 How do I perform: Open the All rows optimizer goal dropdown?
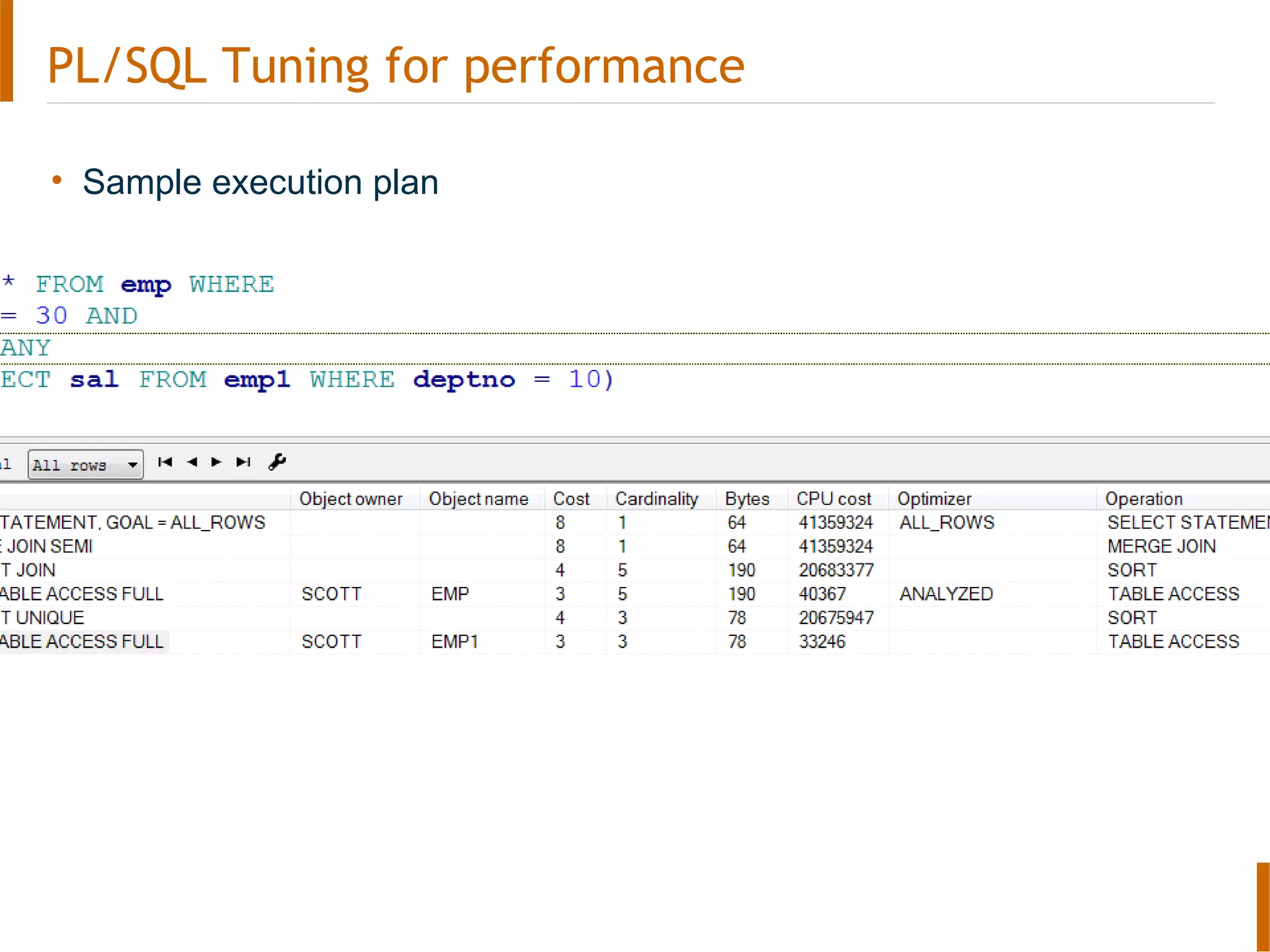[x=86, y=465]
